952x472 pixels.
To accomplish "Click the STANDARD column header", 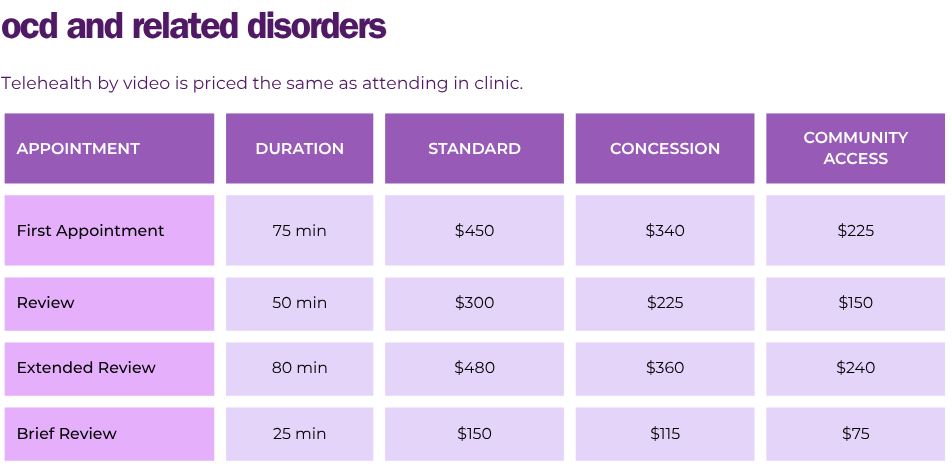I will (474, 148).
